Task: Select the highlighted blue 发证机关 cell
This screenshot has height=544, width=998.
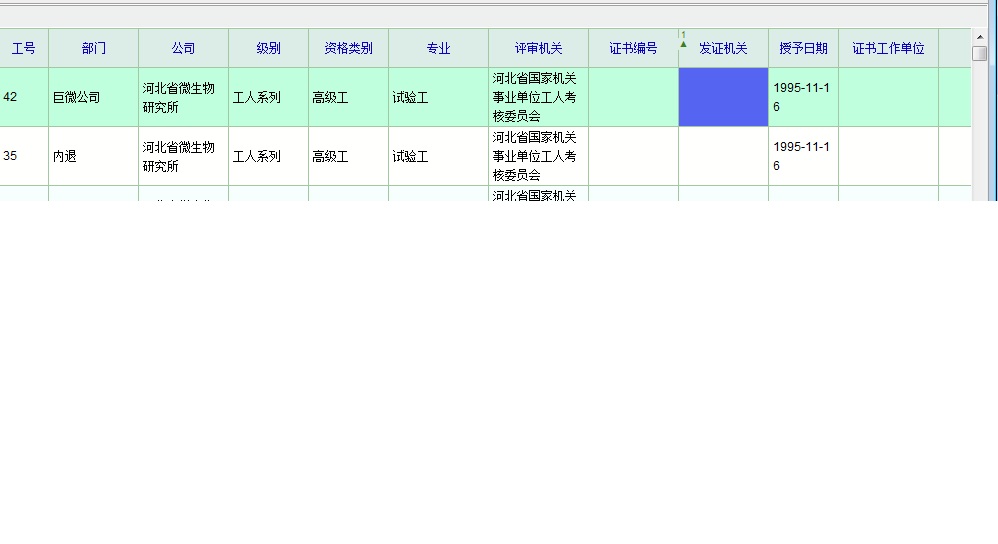Action: coord(723,97)
